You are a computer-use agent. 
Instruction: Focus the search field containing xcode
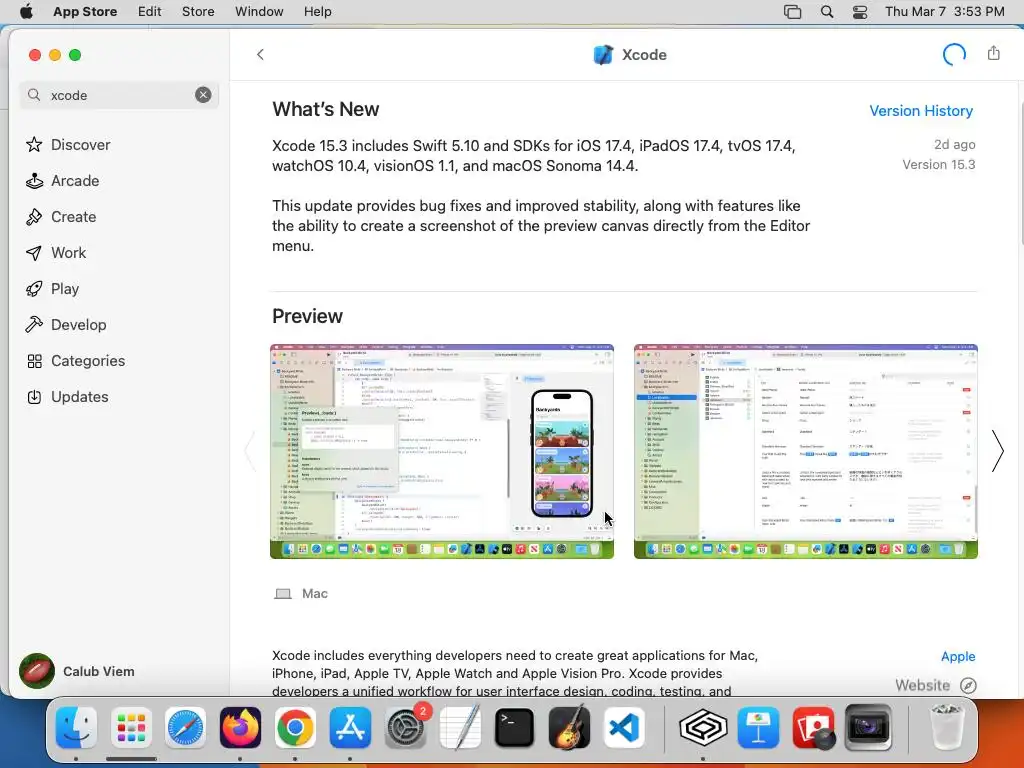(120, 95)
